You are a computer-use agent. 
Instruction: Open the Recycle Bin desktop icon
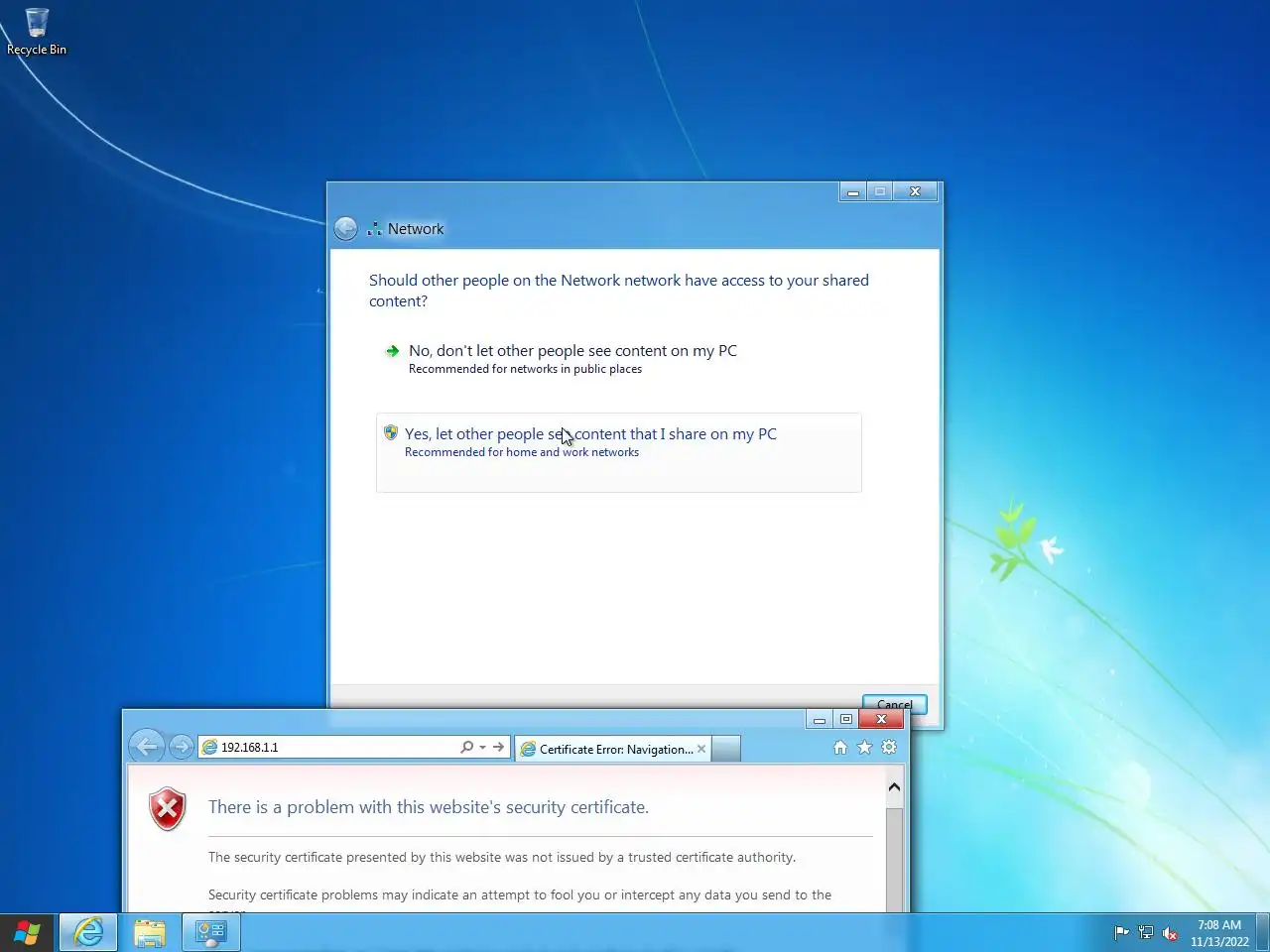coord(37,32)
